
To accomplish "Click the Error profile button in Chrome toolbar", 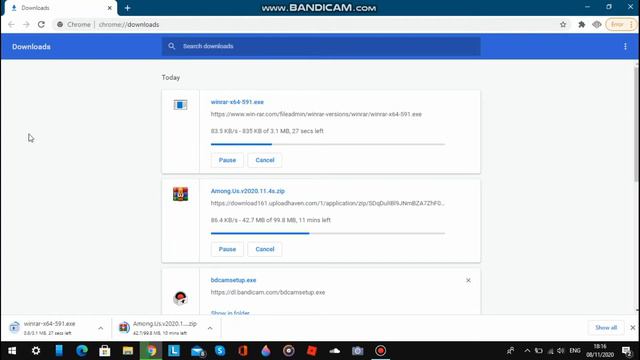I will click(x=620, y=24).
